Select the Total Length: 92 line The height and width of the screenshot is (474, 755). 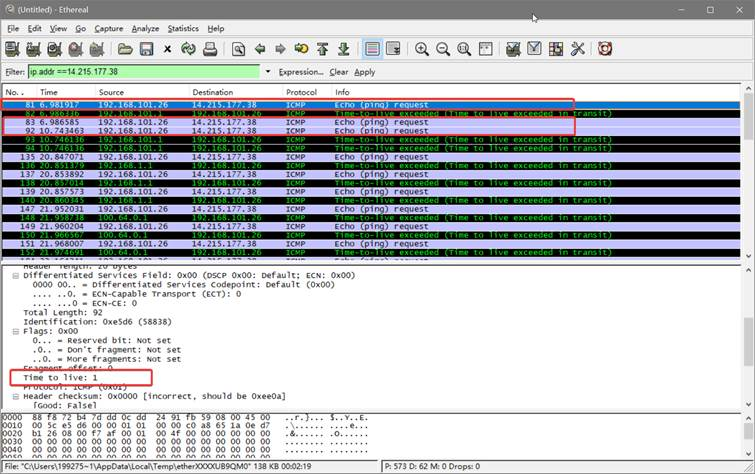tap(63, 313)
